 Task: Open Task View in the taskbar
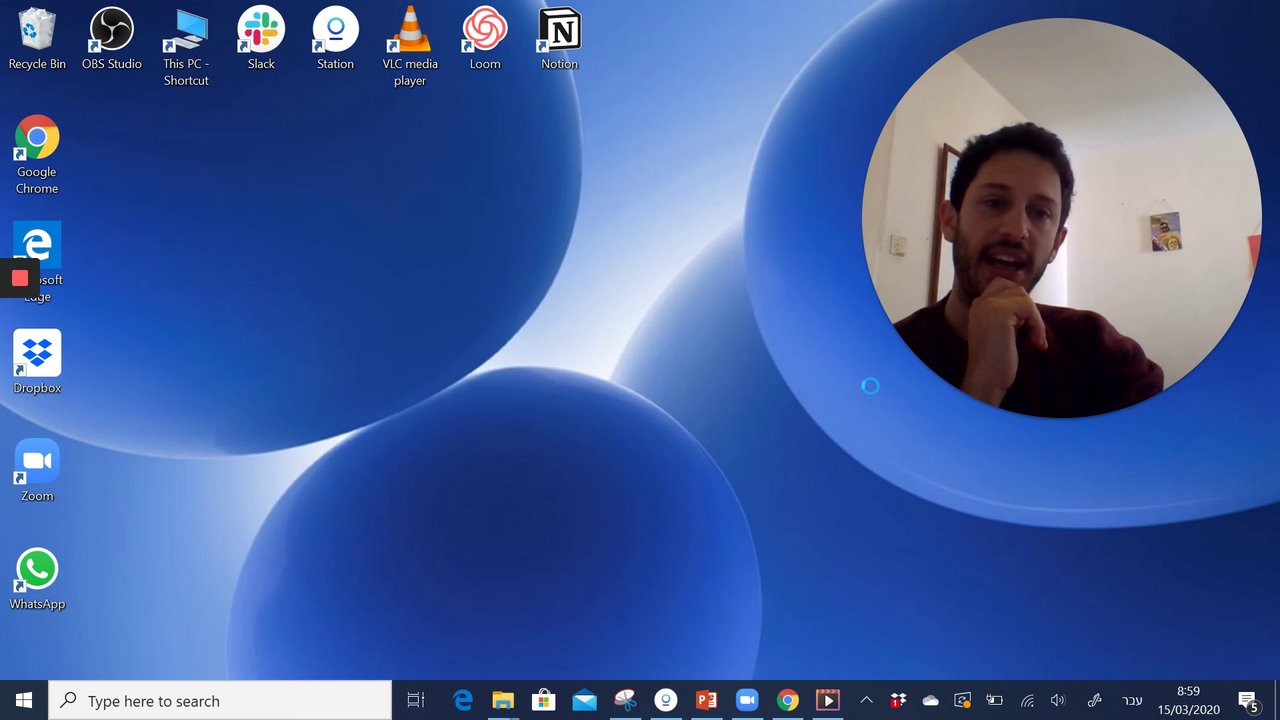tap(416, 701)
